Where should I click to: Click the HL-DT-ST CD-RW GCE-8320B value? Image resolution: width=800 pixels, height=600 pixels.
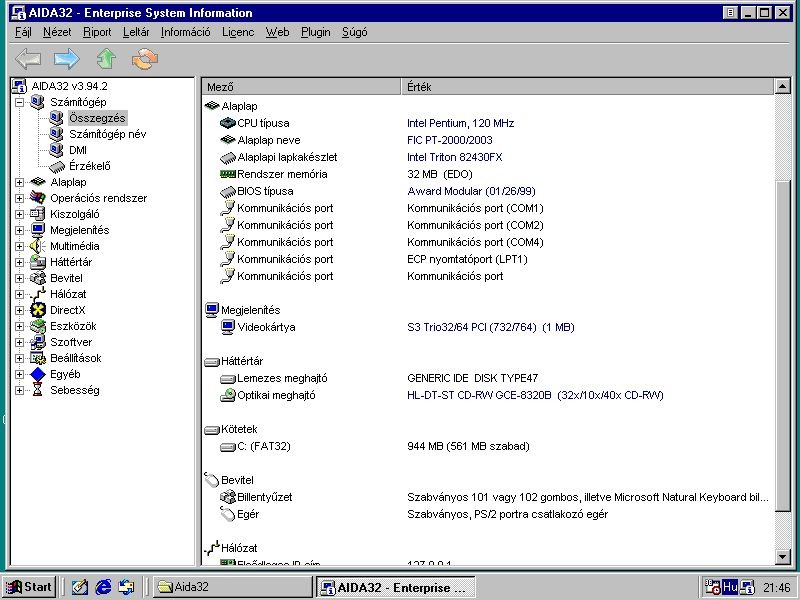click(x=535, y=395)
